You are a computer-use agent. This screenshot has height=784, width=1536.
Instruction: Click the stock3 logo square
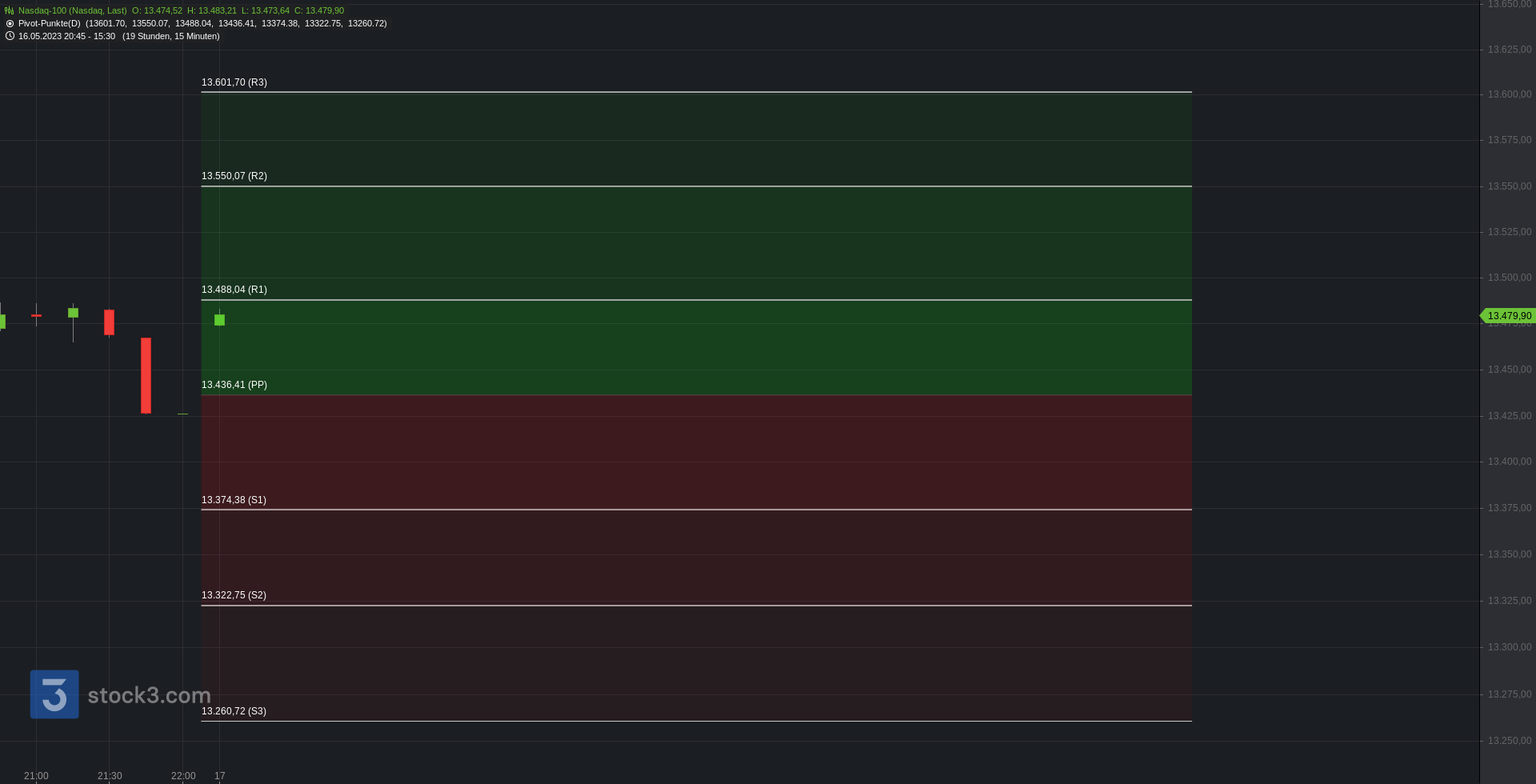[x=54, y=694]
